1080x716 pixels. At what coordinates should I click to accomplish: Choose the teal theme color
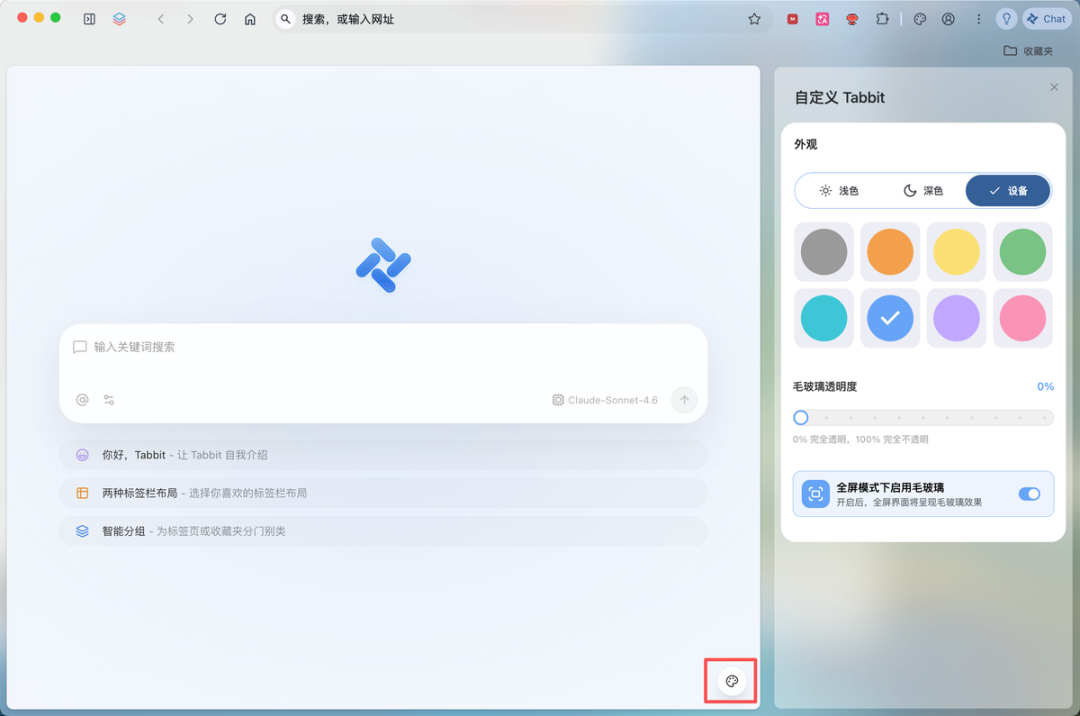[824, 318]
